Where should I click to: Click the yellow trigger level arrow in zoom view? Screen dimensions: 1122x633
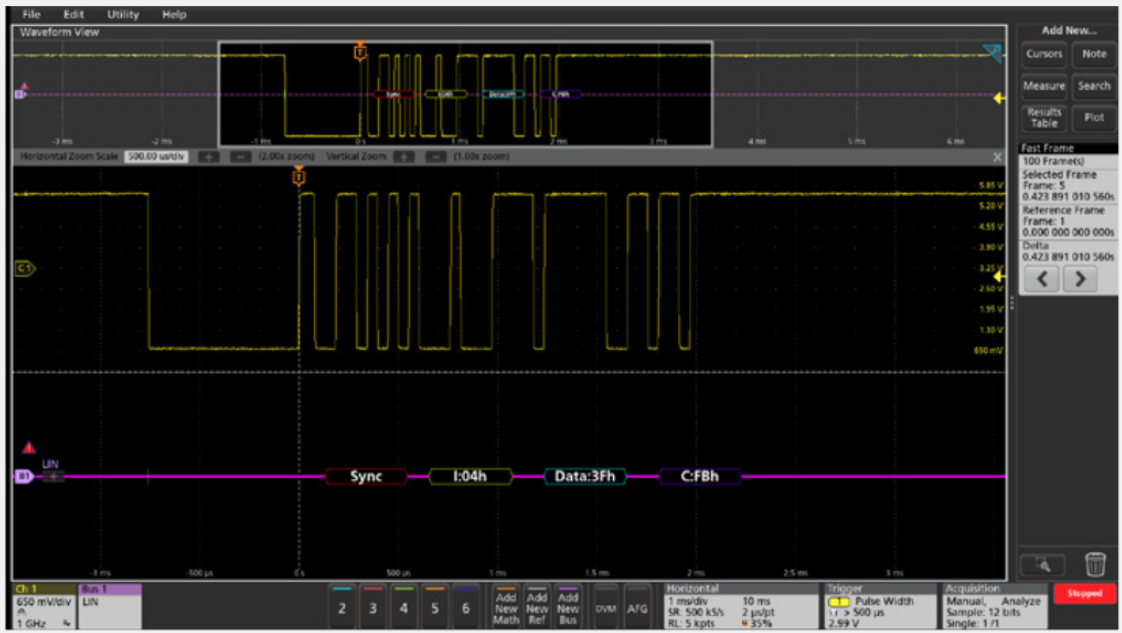1000,276
